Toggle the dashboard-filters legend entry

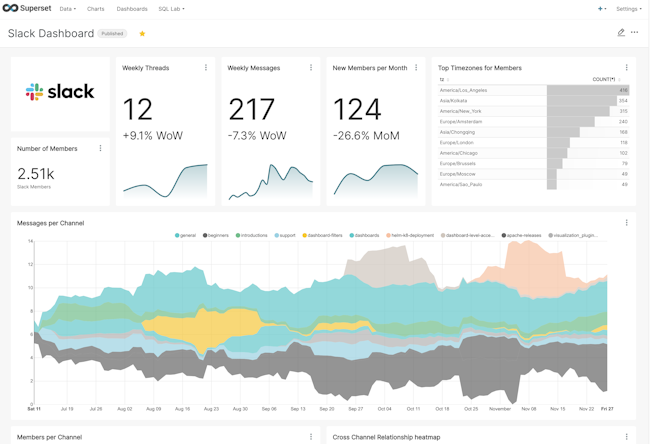coord(322,235)
